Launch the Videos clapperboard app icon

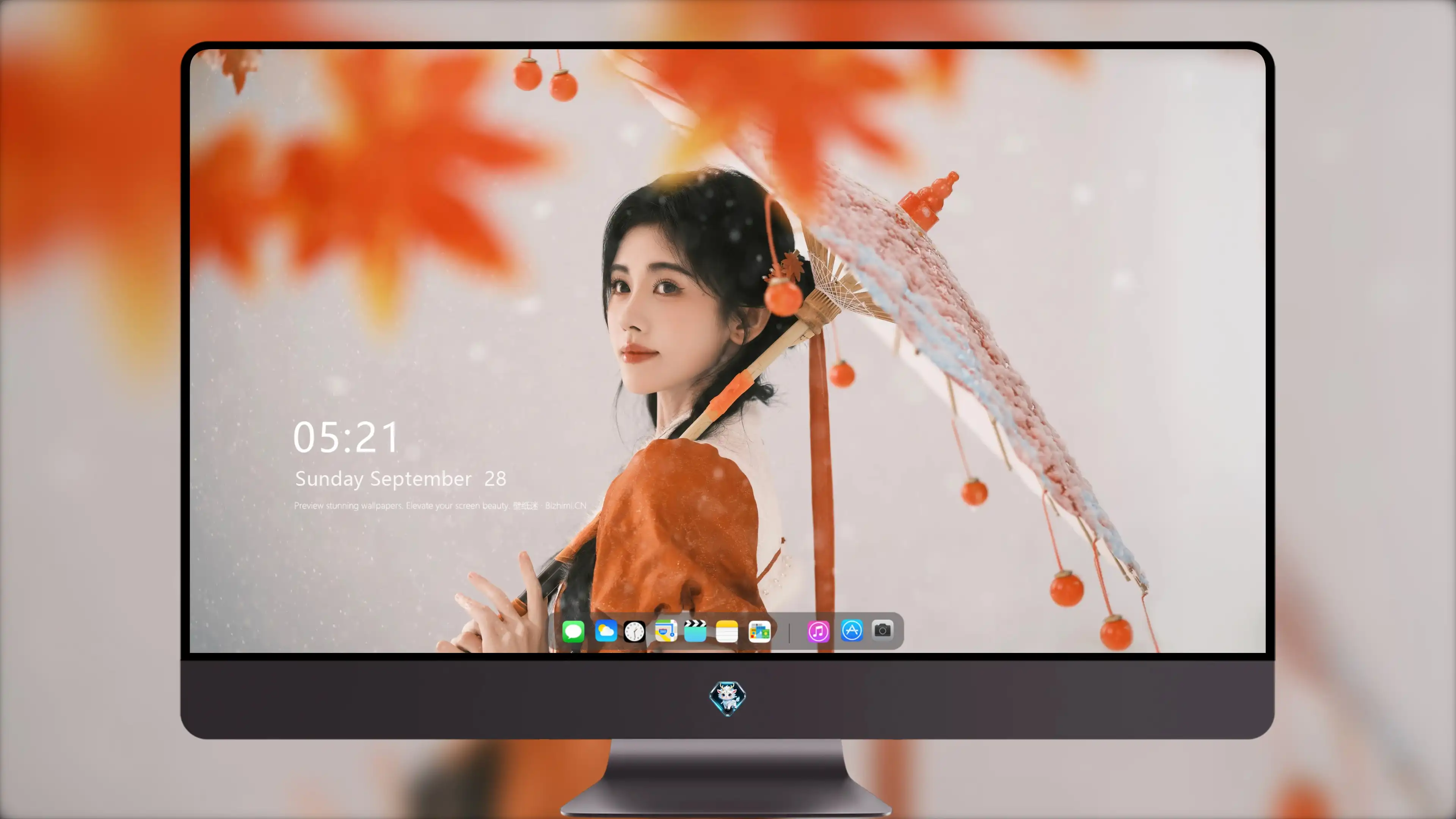pos(695,631)
